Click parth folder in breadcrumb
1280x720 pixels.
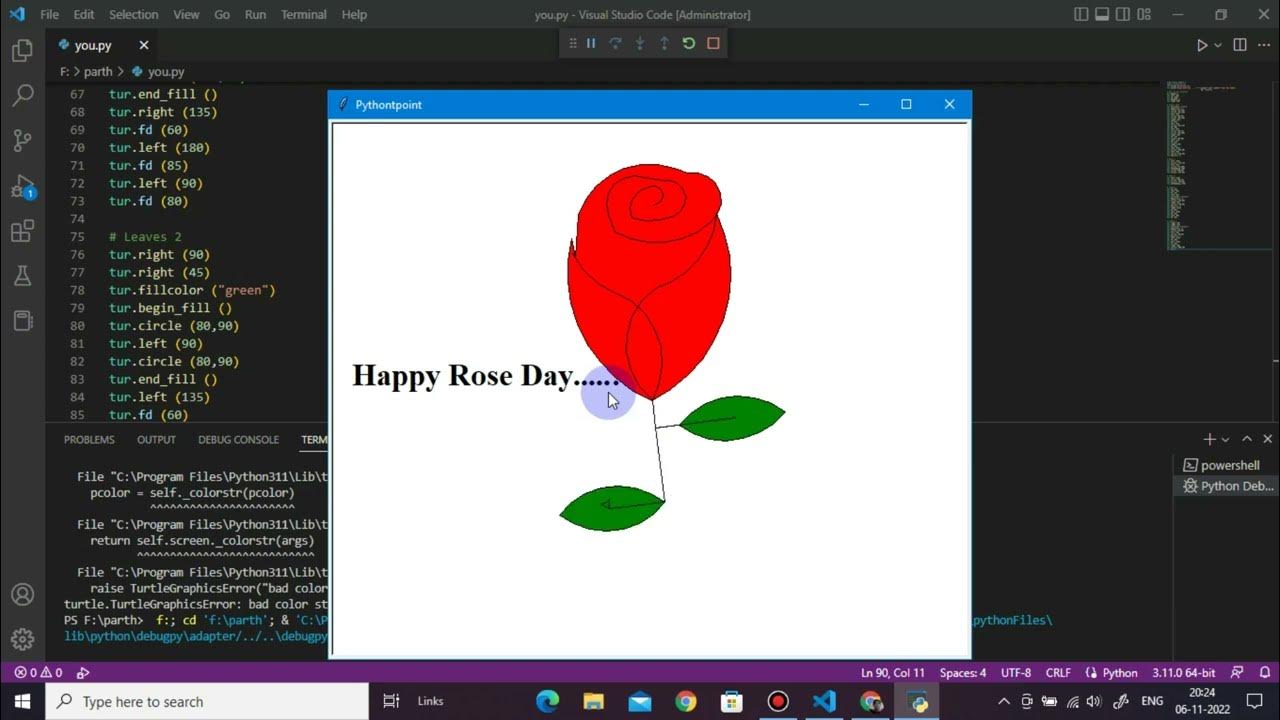click(98, 72)
